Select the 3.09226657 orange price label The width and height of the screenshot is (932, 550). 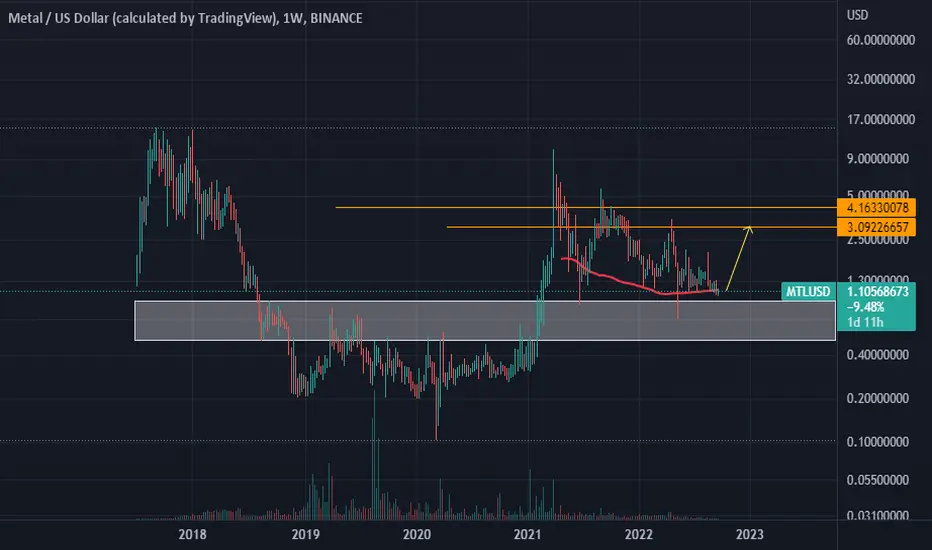[876, 227]
